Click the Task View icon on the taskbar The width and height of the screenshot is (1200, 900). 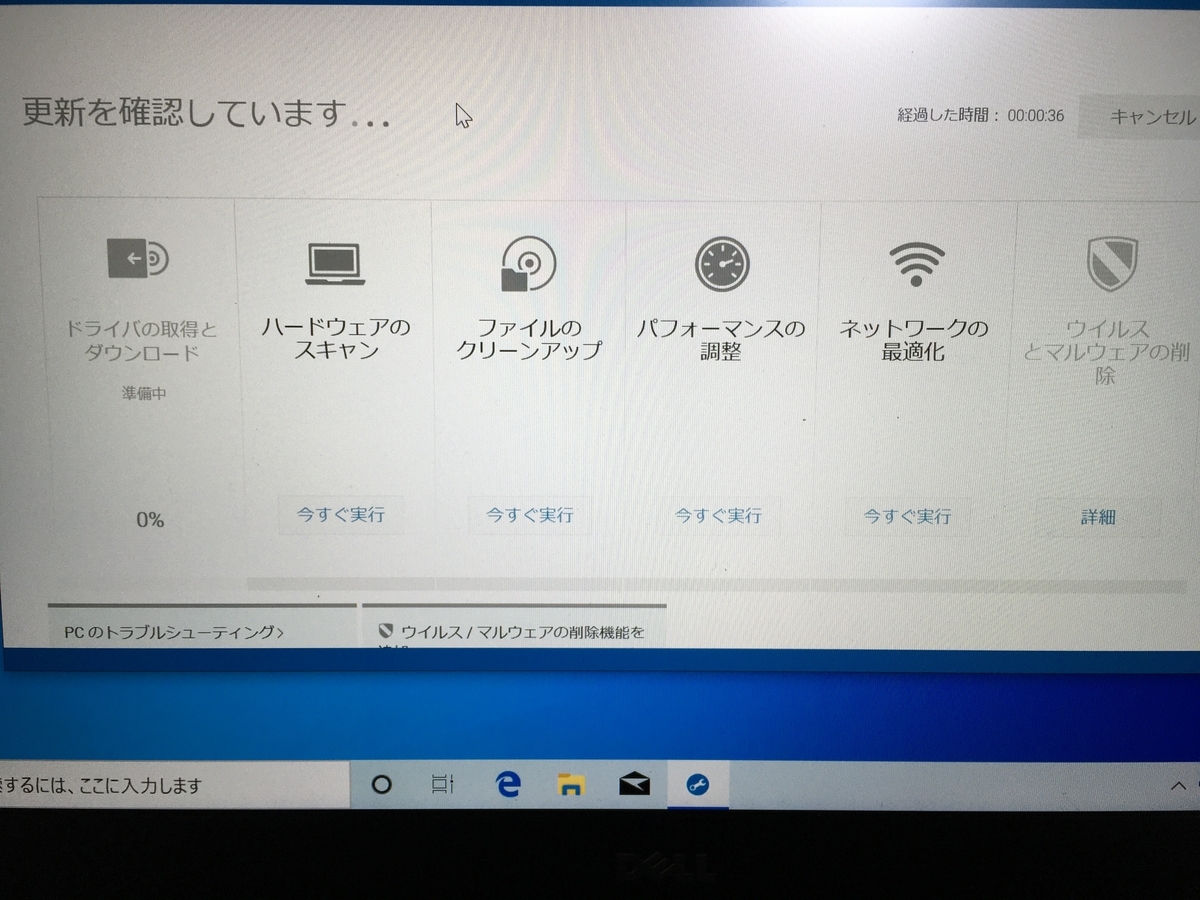point(443,785)
